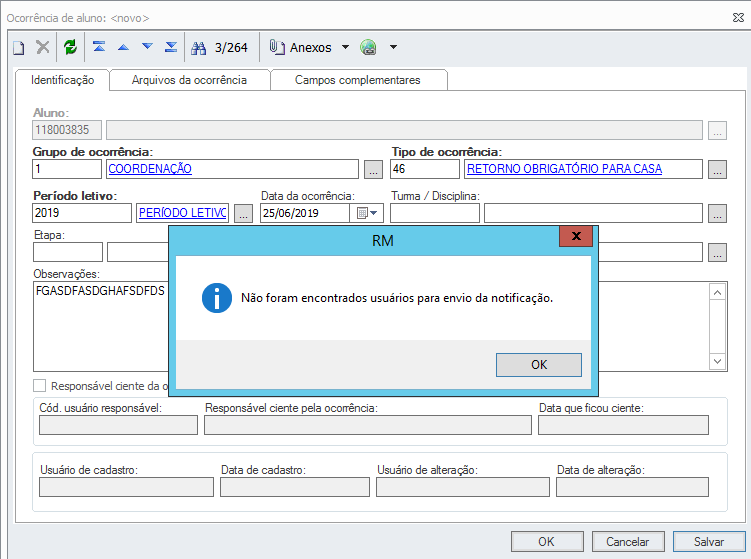Click Data de cadastro field

(295, 487)
